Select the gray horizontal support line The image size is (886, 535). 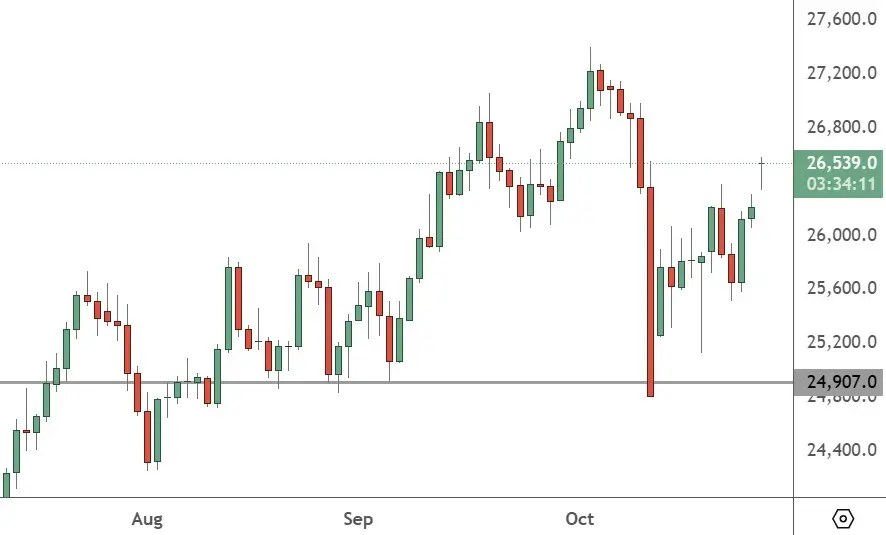click(x=400, y=382)
